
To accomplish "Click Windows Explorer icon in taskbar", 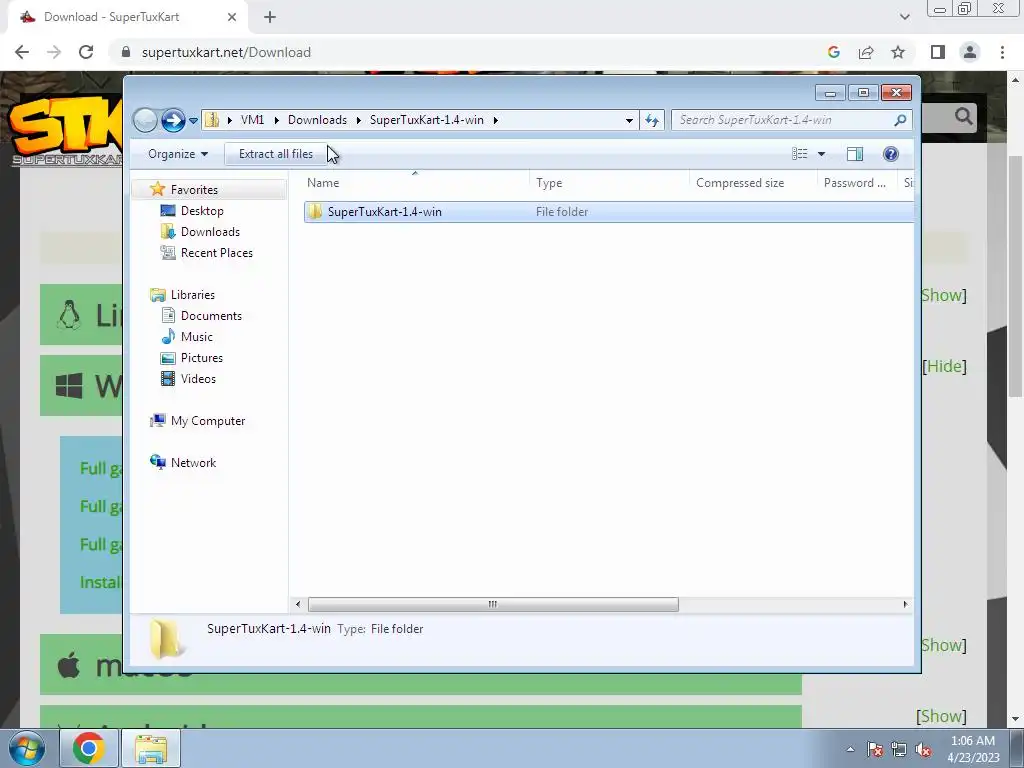I will tap(152, 748).
